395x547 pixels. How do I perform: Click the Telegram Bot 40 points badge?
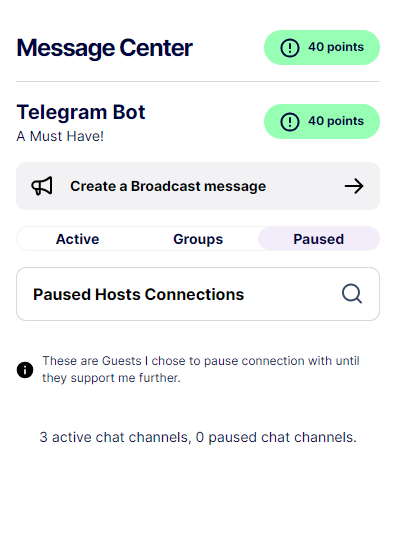(322, 121)
